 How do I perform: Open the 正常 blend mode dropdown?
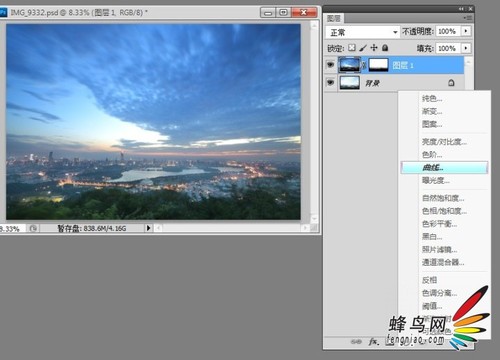tap(362, 32)
